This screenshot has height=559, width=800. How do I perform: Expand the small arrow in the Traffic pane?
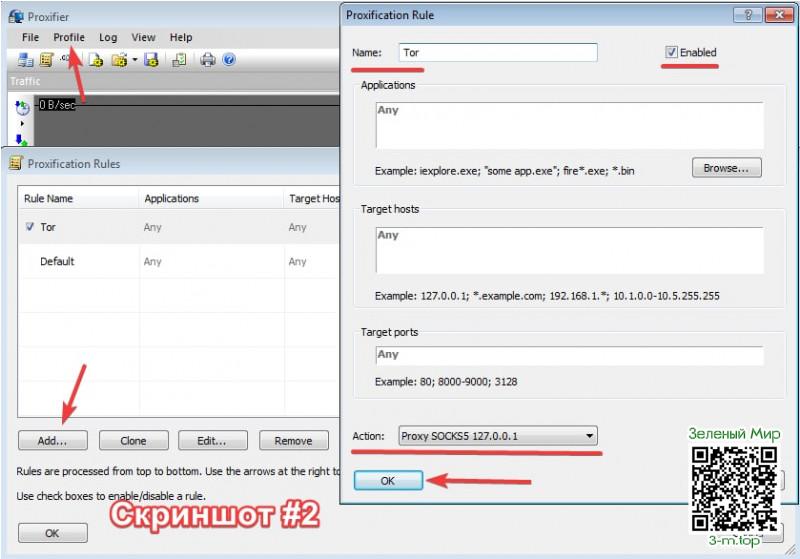pyautogui.click(x=22, y=123)
